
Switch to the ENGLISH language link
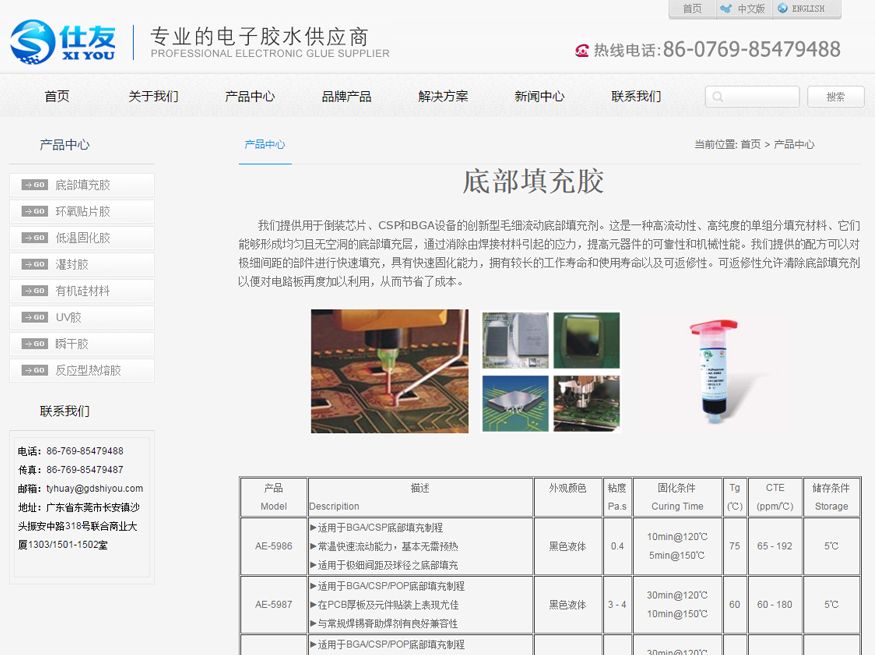click(808, 8)
